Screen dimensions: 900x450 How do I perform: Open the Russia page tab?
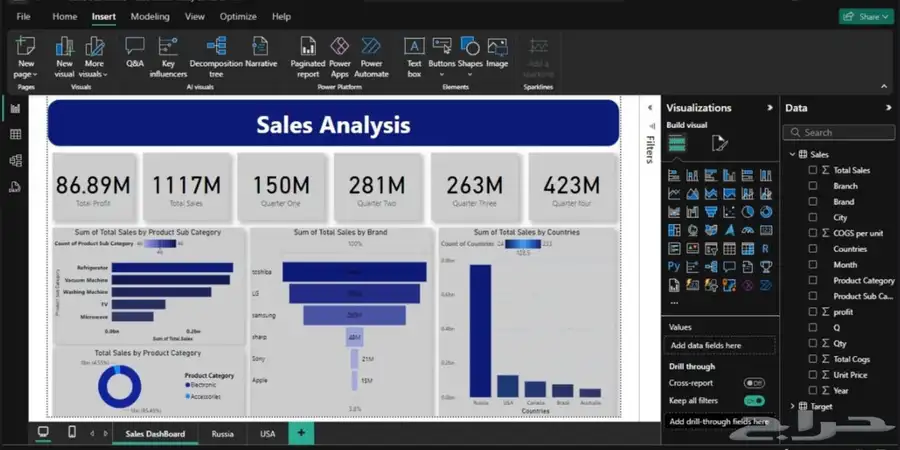(x=222, y=434)
